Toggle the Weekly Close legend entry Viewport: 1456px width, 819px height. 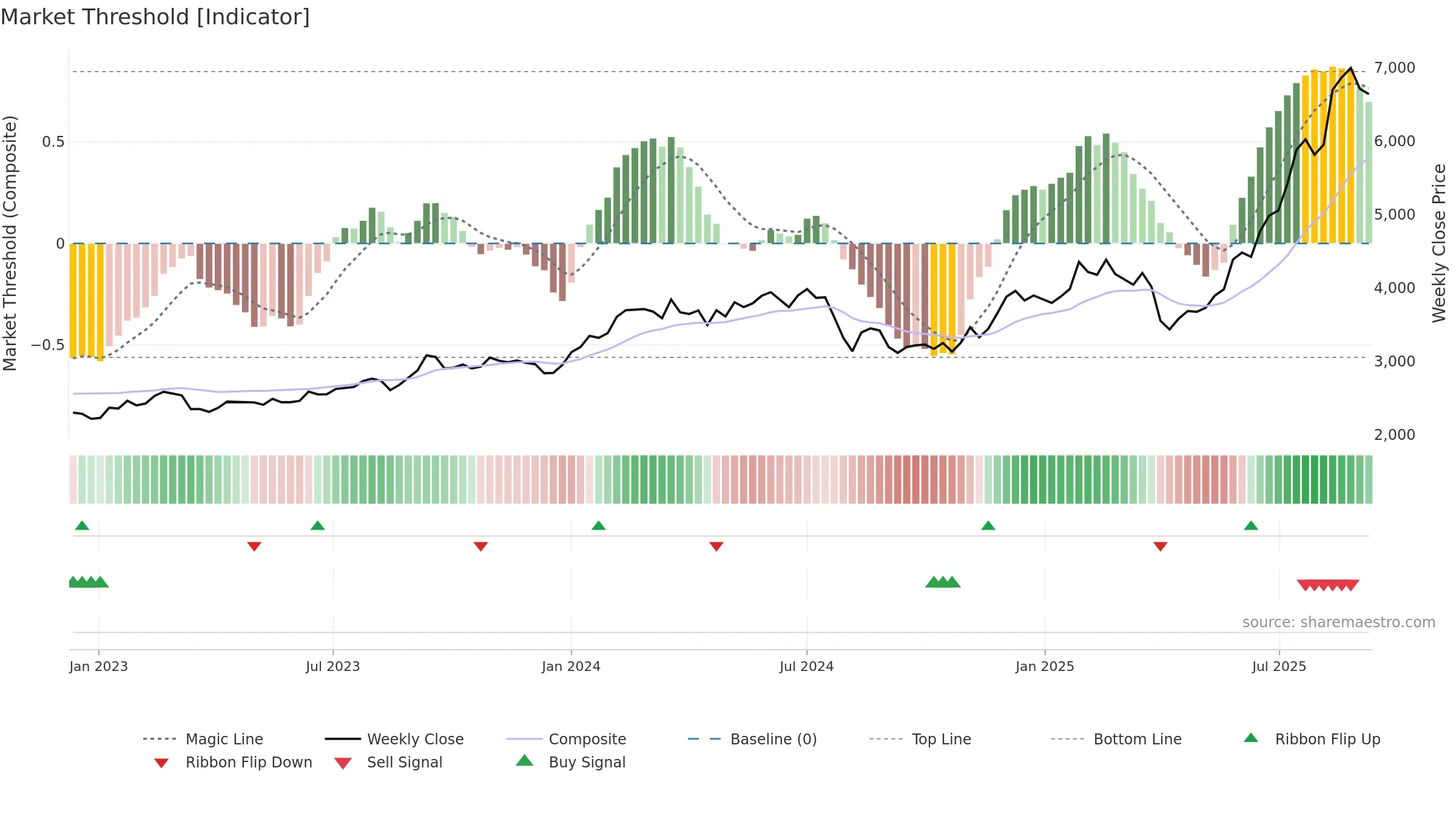[394, 739]
